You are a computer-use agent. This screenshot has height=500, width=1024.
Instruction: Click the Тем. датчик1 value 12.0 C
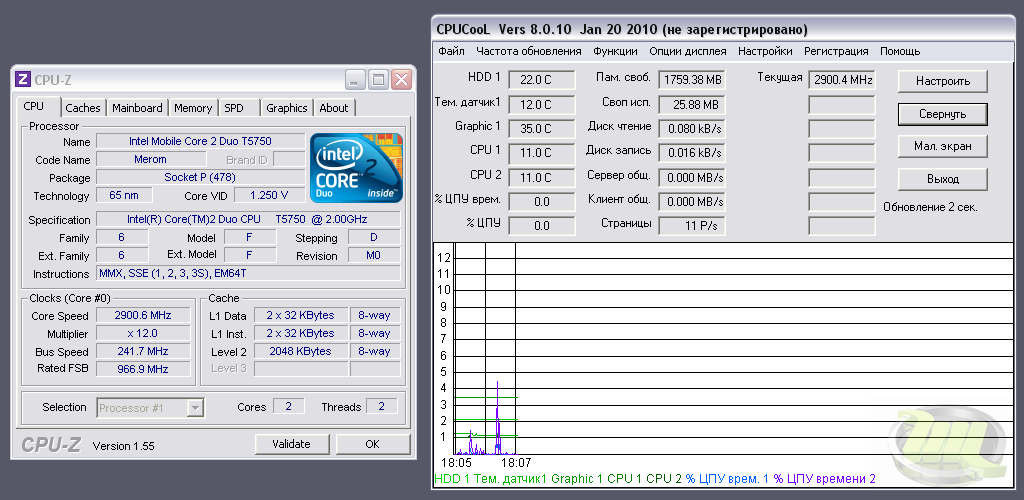click(541, 104)
